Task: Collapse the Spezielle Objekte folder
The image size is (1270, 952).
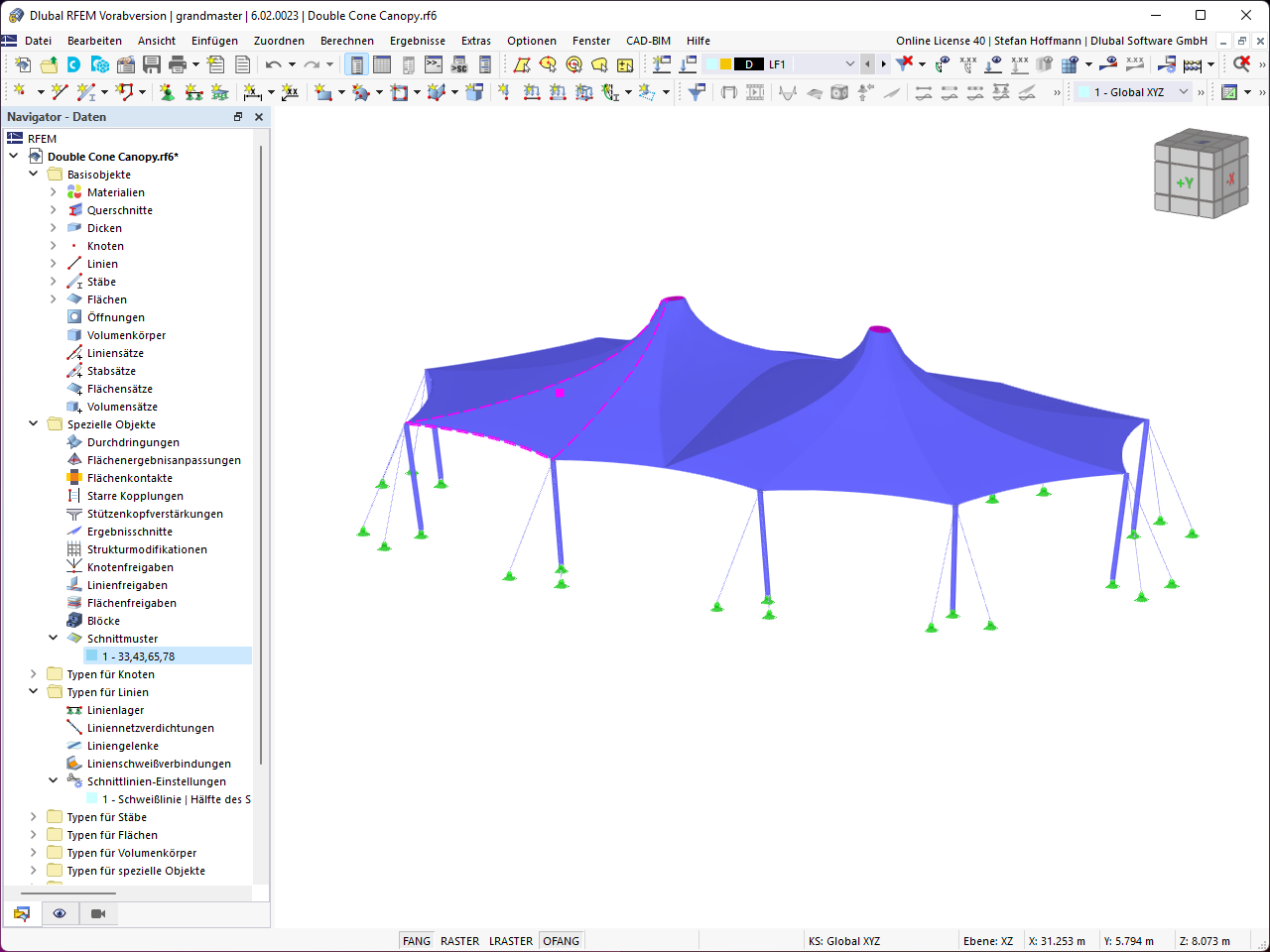Action: point(34,424)
